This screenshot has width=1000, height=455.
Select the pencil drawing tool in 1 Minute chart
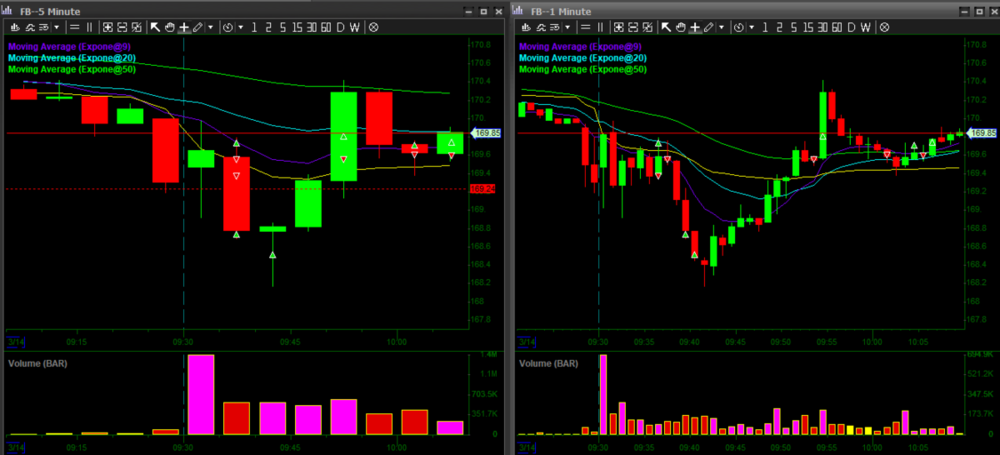click(x=709, y=27)
